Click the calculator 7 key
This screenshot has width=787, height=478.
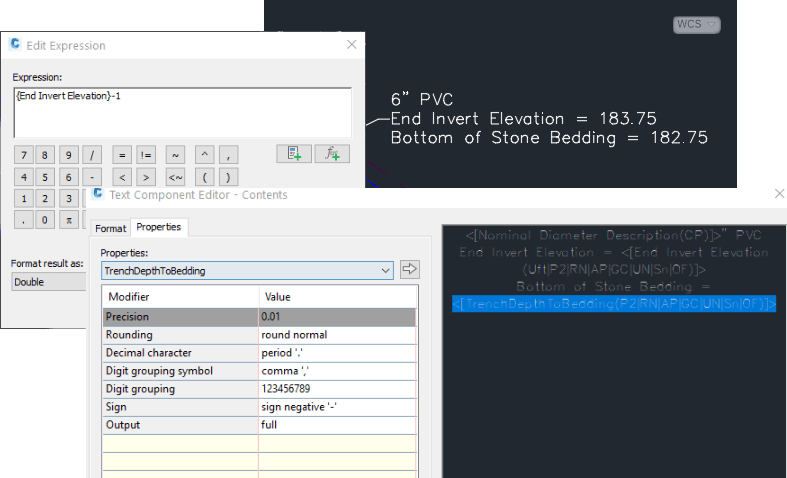[x=24, y=155]
